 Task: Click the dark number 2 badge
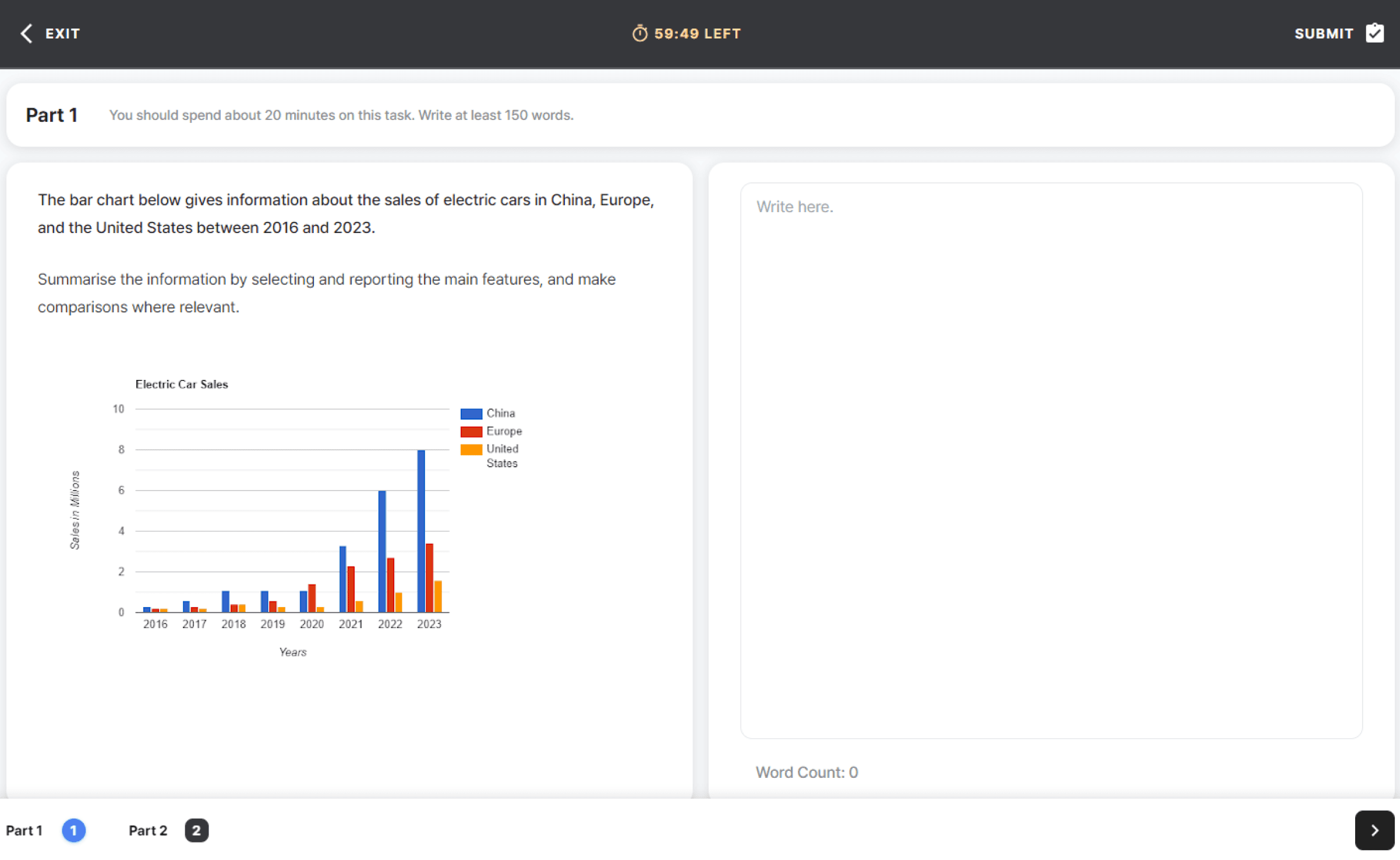click(196, 830)
